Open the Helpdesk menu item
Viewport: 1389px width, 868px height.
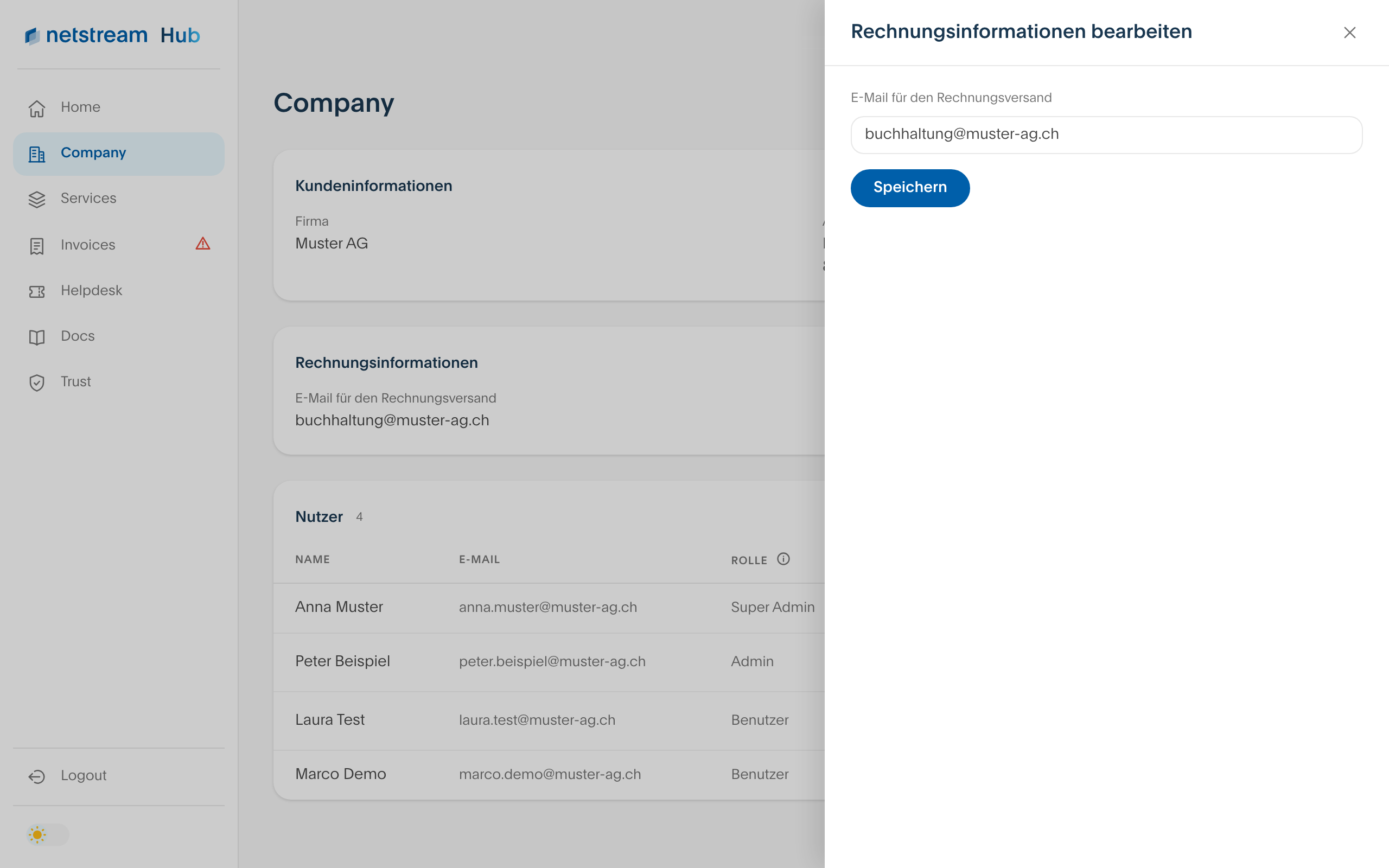click(x=119, y=290)
